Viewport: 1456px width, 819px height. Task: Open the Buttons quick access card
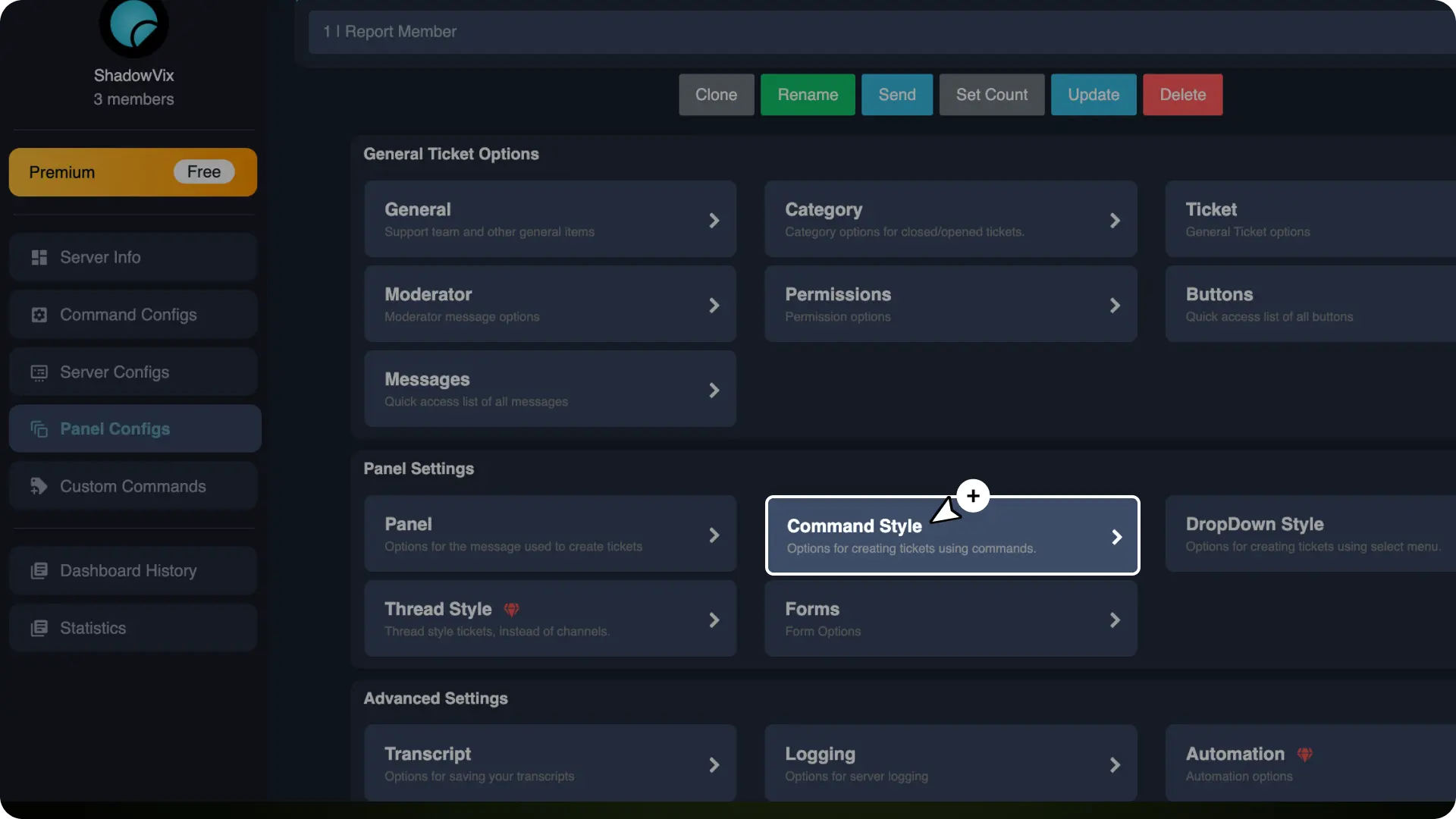coord(1310,304)
